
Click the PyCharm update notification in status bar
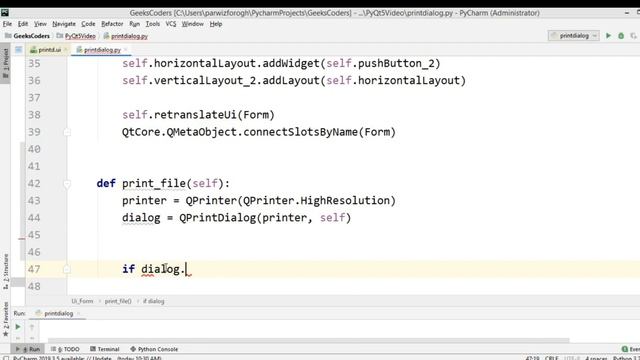tap(87, 358)
